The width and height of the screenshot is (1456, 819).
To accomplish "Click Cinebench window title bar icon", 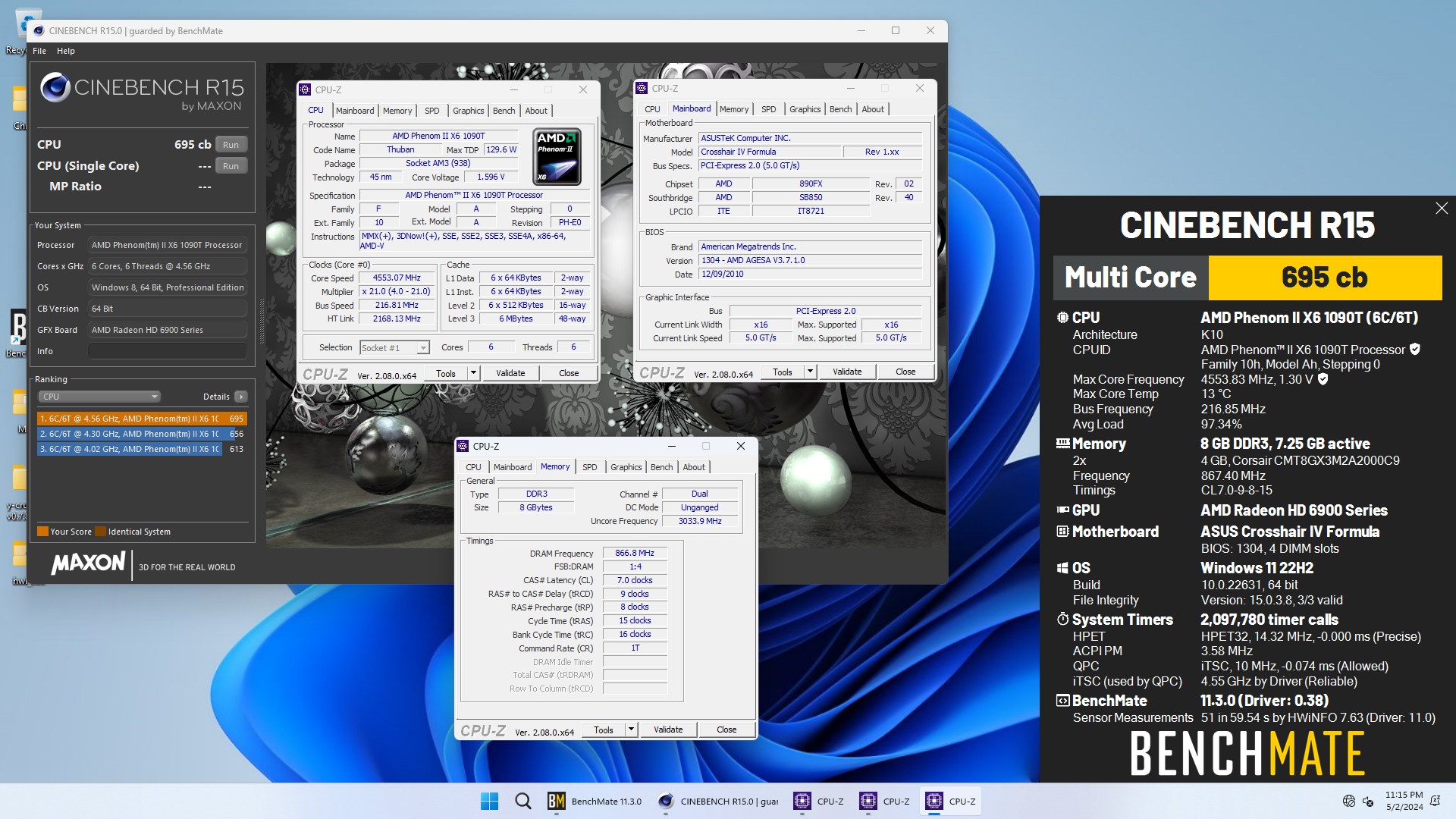I will click(x=39, y=31).
